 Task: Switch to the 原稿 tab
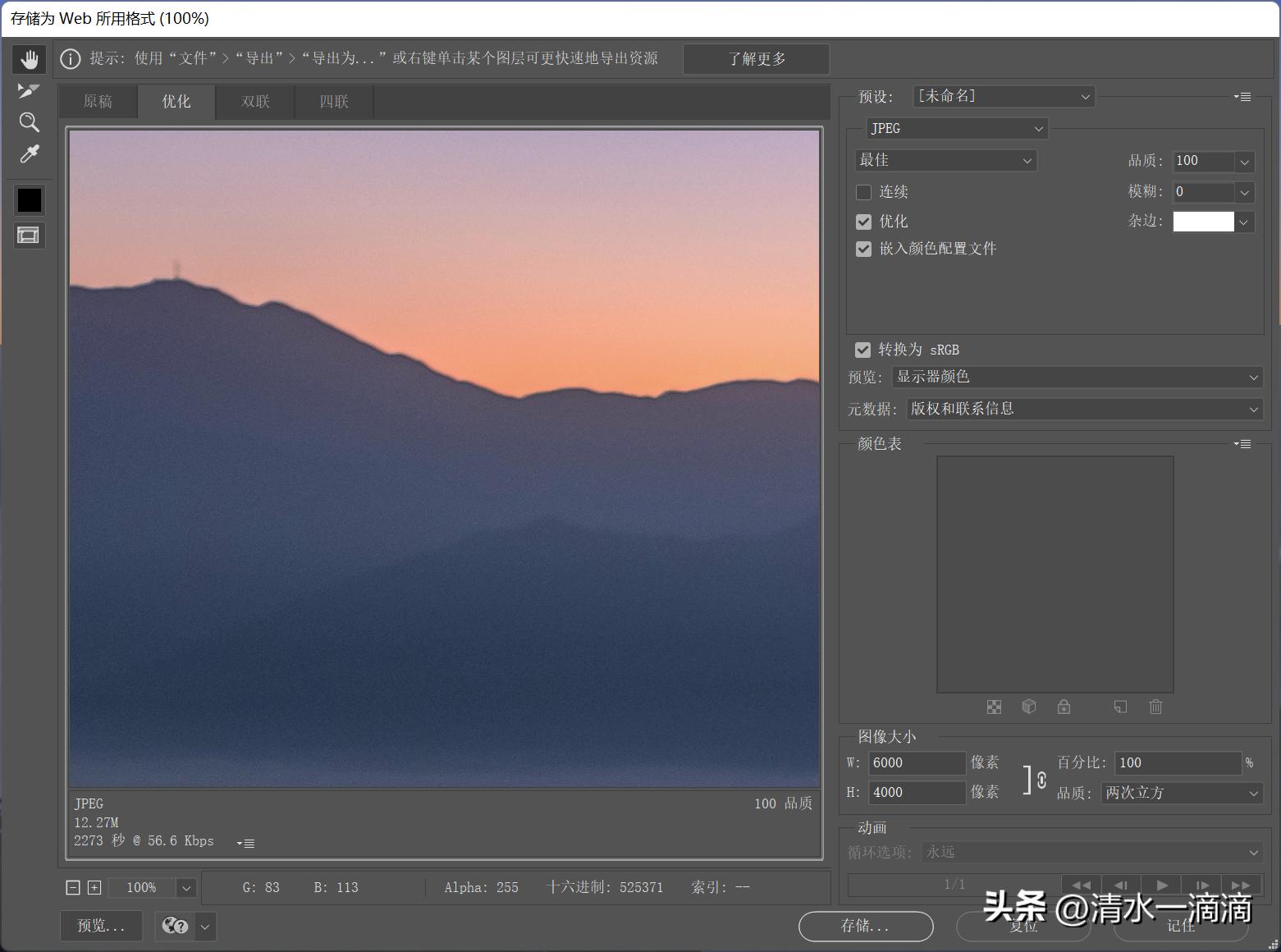coord(98,102)
